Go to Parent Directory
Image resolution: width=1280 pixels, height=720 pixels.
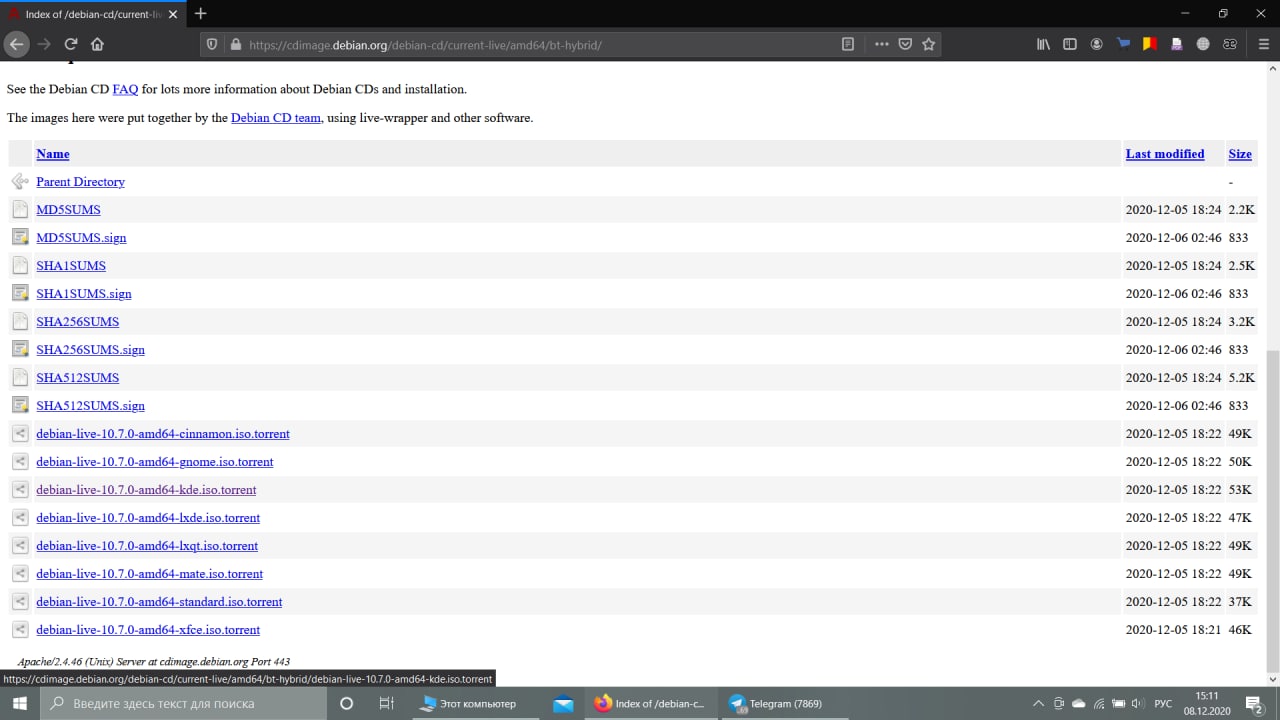pyautogui.click(x=80, y=182)
